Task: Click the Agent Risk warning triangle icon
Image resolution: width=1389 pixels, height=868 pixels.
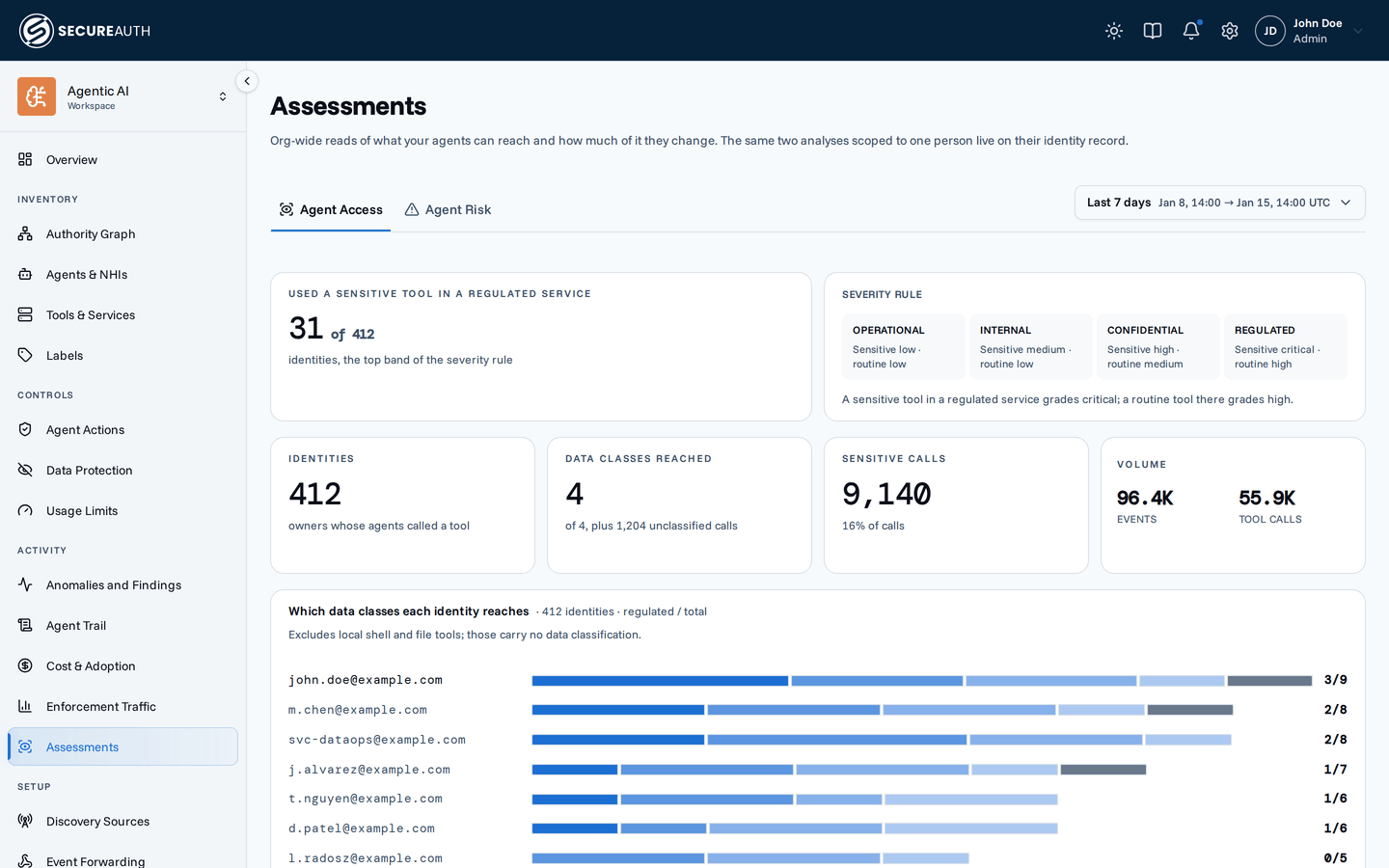Action: pyautogui.click(x=412, y=209)
